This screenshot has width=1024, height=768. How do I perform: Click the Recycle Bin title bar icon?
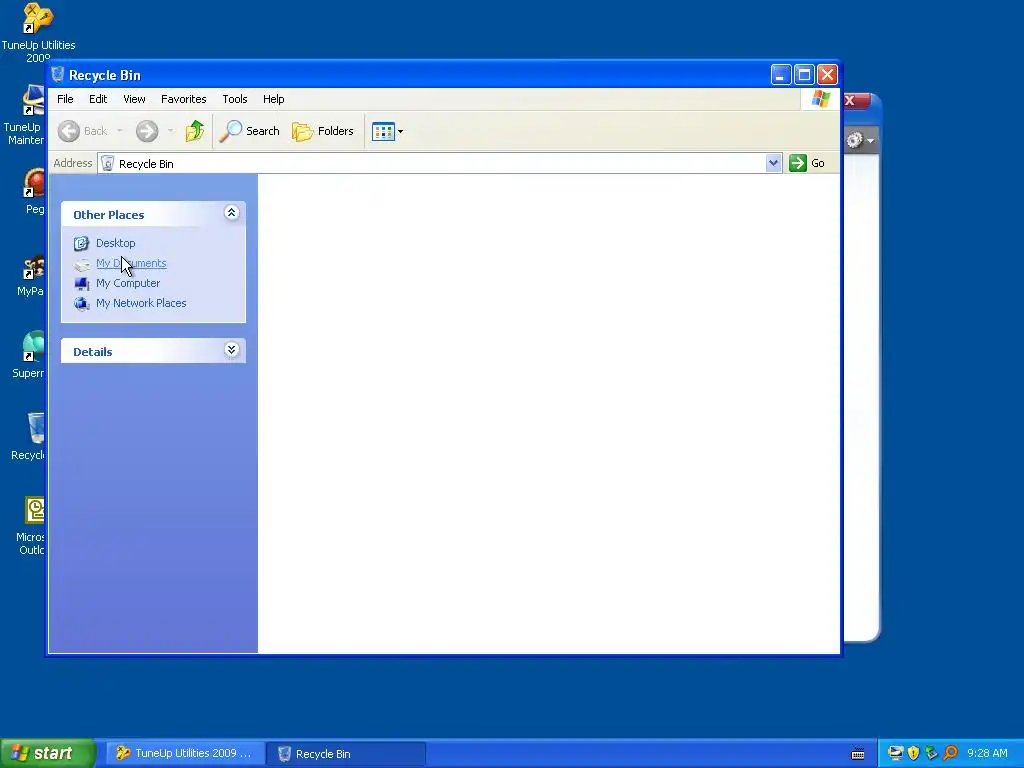click(x=57, y=74)
